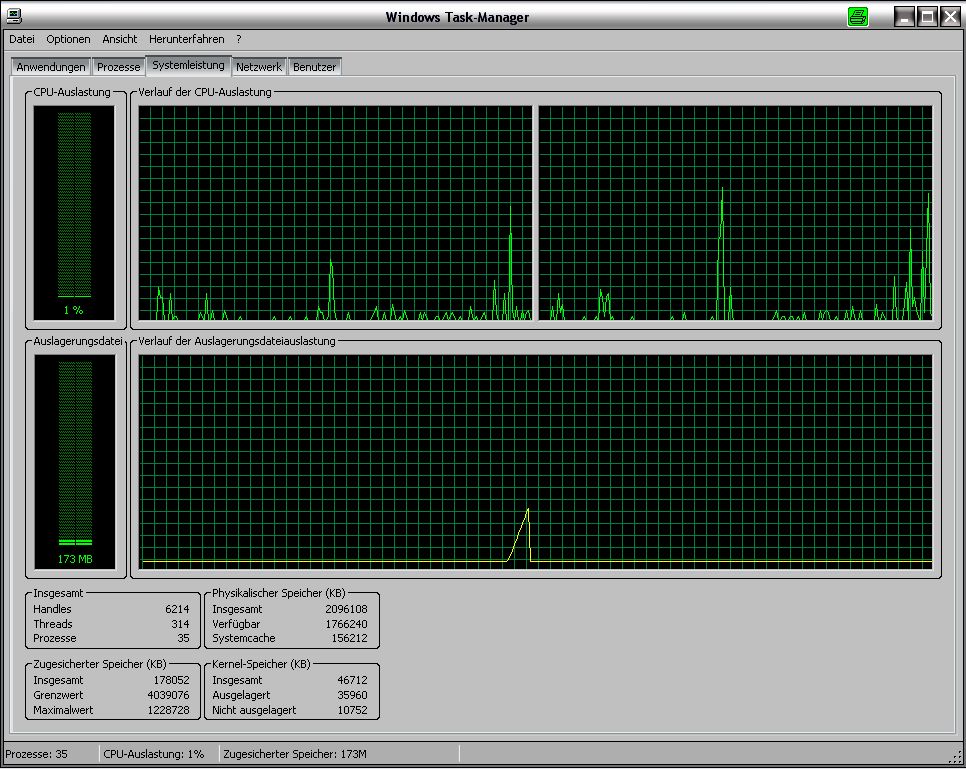
Task: Click the Handles label
Action: pyautogui.click(x=52, y=609)
